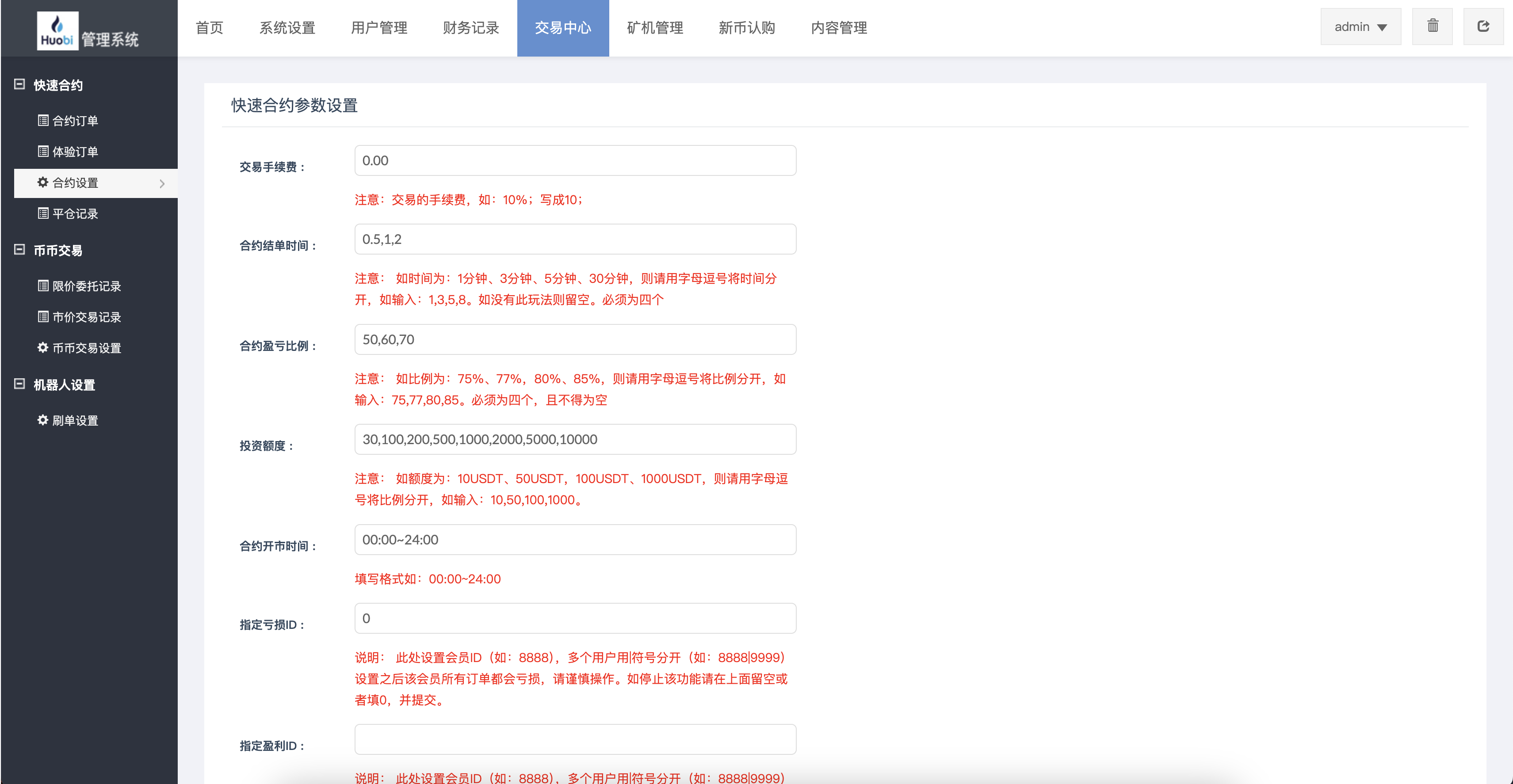Open the 财务记录 section
This screenshot has height=784, width=1513.
coord(470,27)
